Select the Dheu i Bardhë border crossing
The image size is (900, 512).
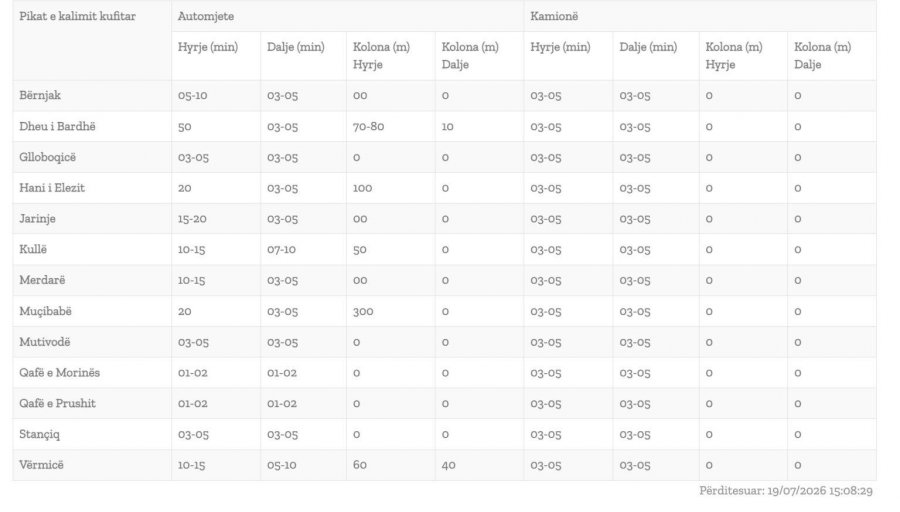click(x=57, y=126)
